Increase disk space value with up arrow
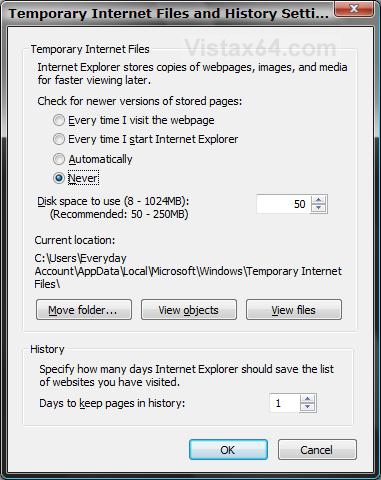The width and height of the screenshot is (381, 480). pos(319,200)
